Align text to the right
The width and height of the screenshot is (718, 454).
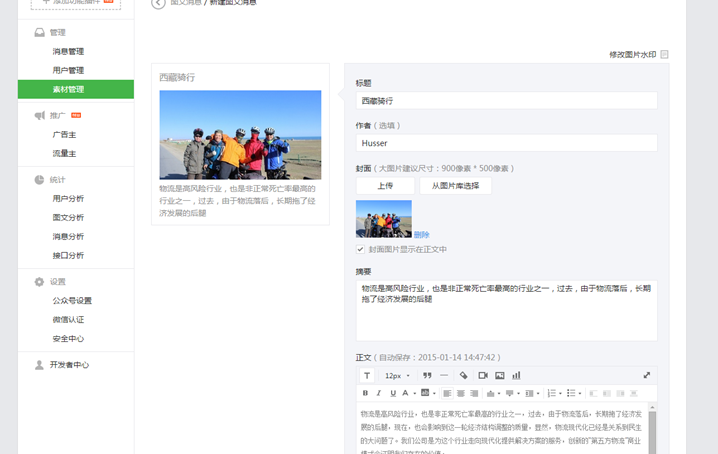click(474, 393)
